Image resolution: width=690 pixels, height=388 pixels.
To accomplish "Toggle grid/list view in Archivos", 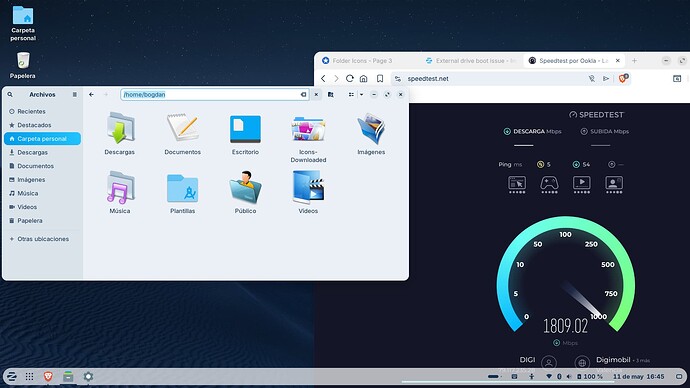I will click(351, 95).
